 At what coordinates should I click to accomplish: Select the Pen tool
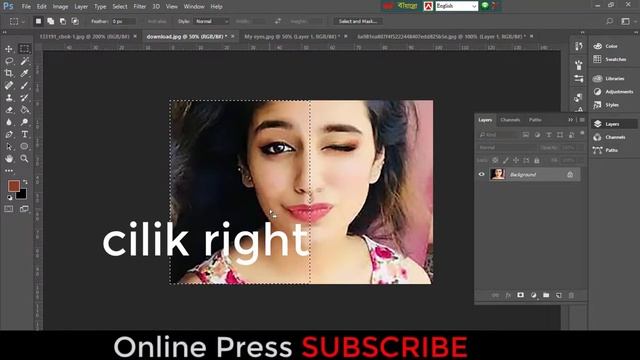(x=9, y=134)
